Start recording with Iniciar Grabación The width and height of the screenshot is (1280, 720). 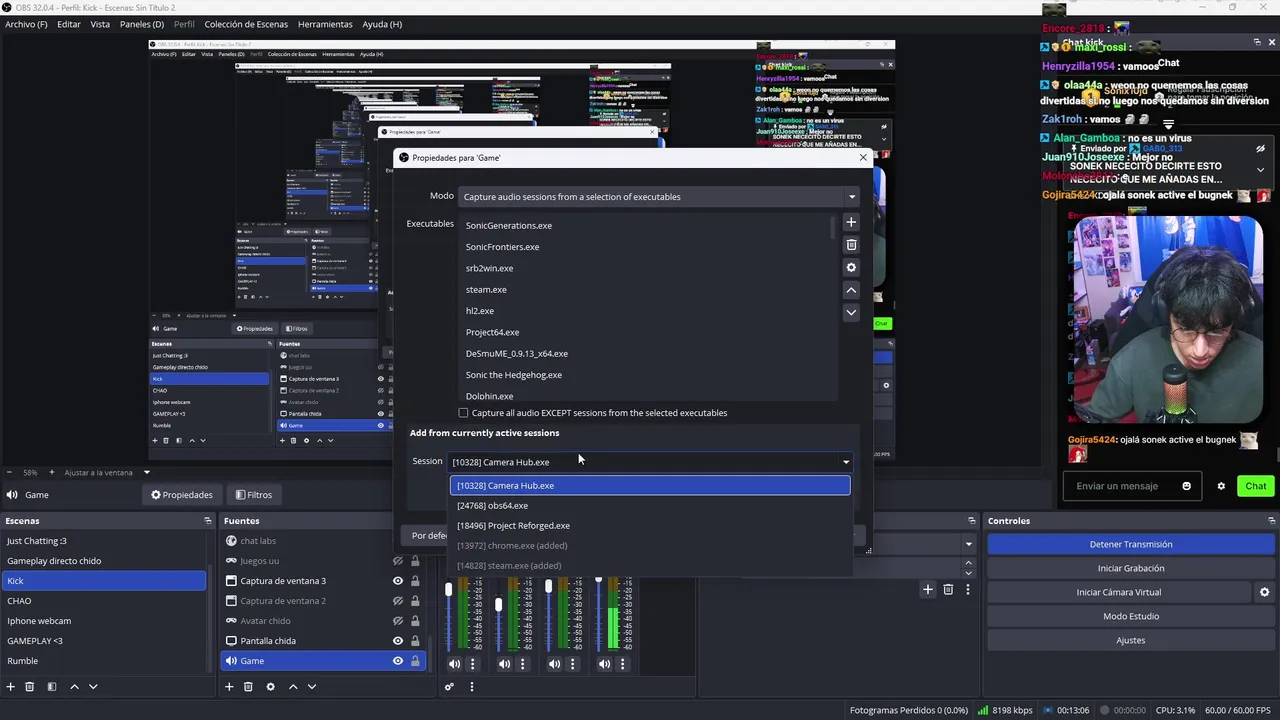tap(1130, 568)
